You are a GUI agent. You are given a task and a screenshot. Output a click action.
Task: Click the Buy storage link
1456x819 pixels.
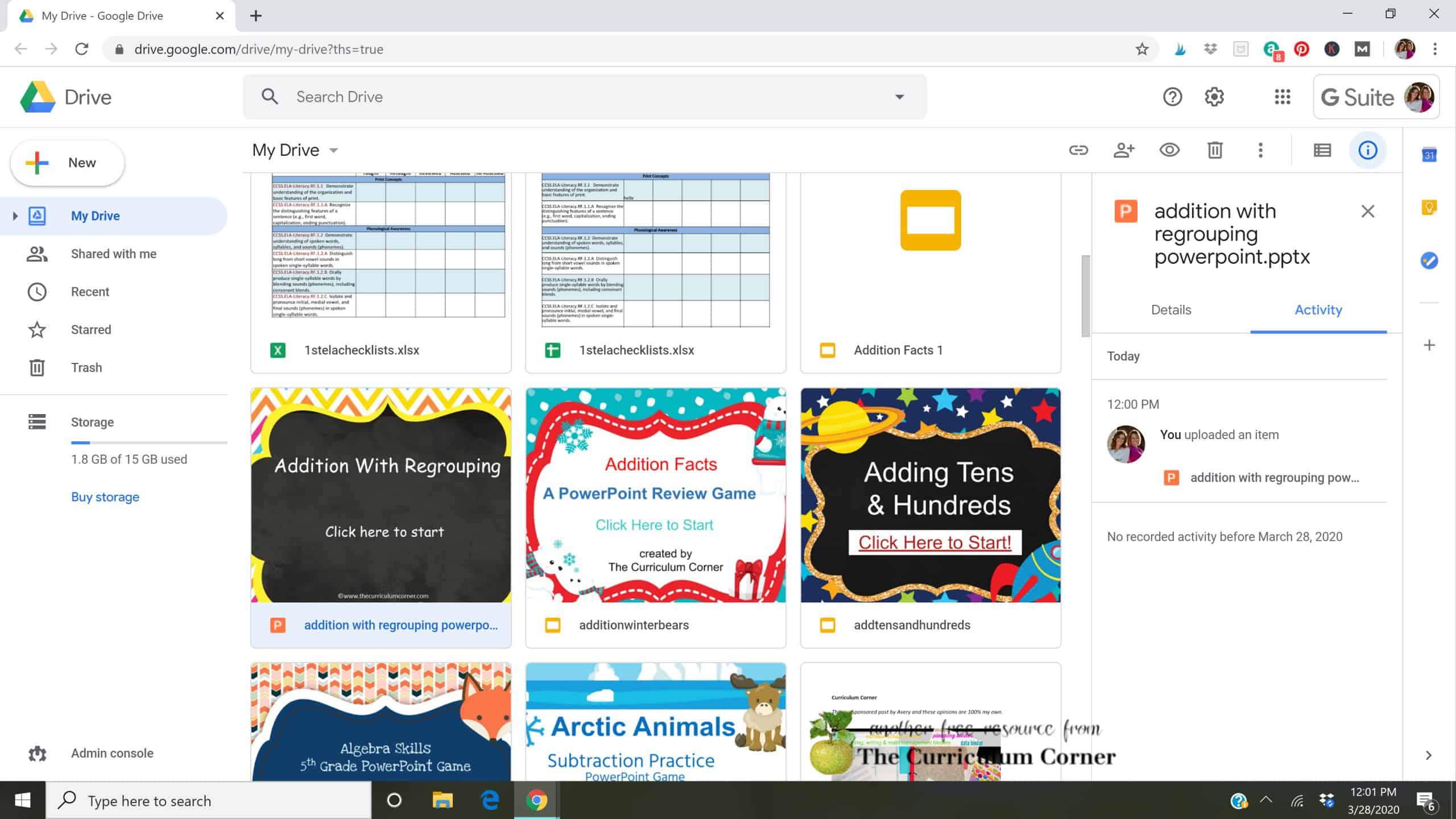coord(105,497)
